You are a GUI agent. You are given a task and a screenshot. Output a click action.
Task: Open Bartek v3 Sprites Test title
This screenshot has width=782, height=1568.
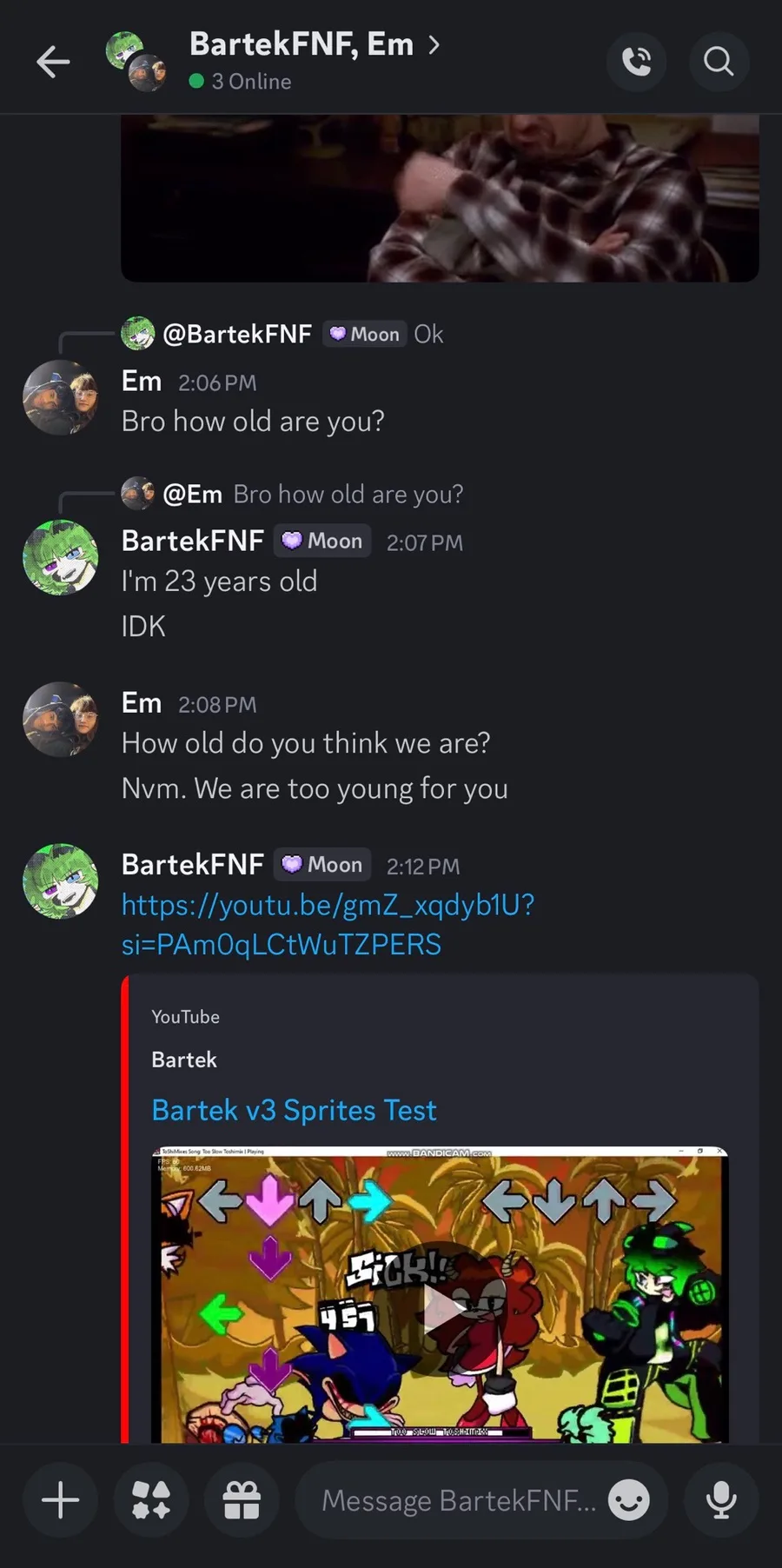click(x=294, y=1110)
